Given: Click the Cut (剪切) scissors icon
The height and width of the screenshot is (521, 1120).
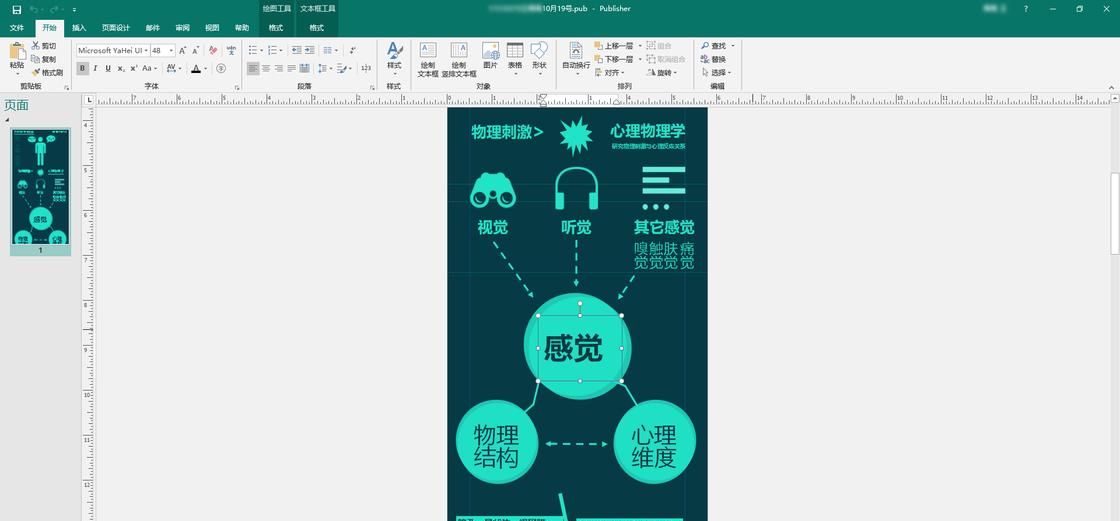Looking at the screenshot, I should point(36,46).
